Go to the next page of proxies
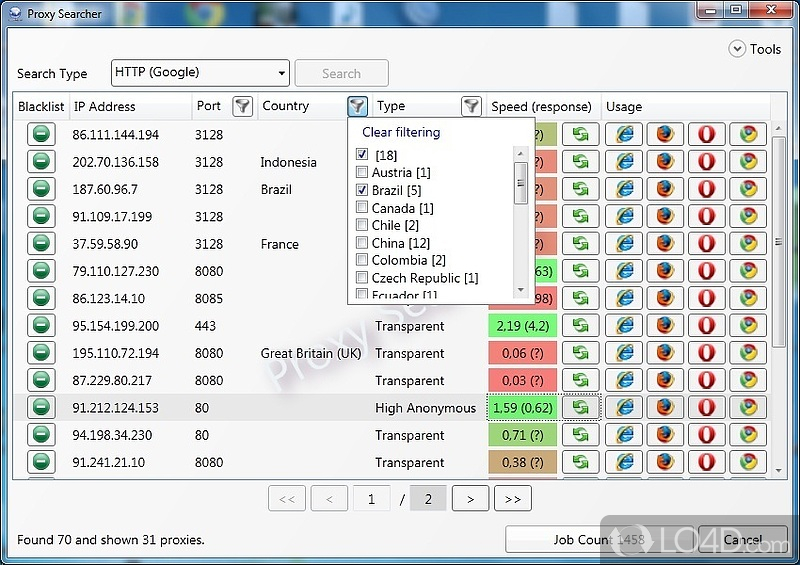 (470, 499)
